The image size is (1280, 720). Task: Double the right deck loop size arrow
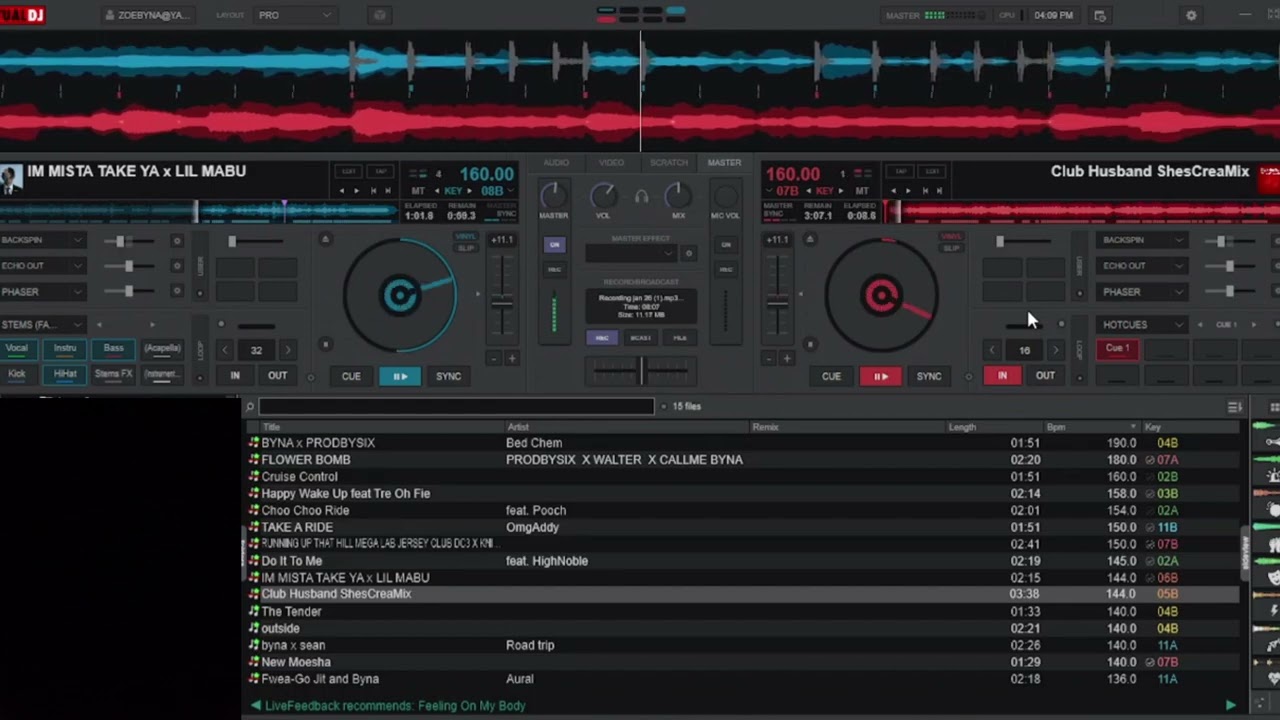click(1055, 350)
